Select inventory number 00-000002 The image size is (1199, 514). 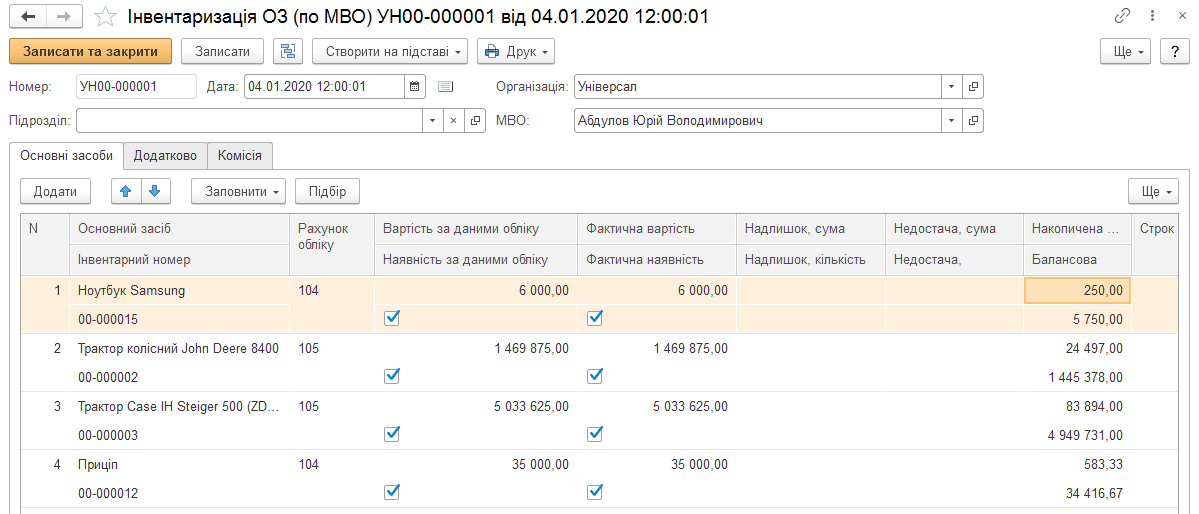pyautogui.click(x=180, y=377)
